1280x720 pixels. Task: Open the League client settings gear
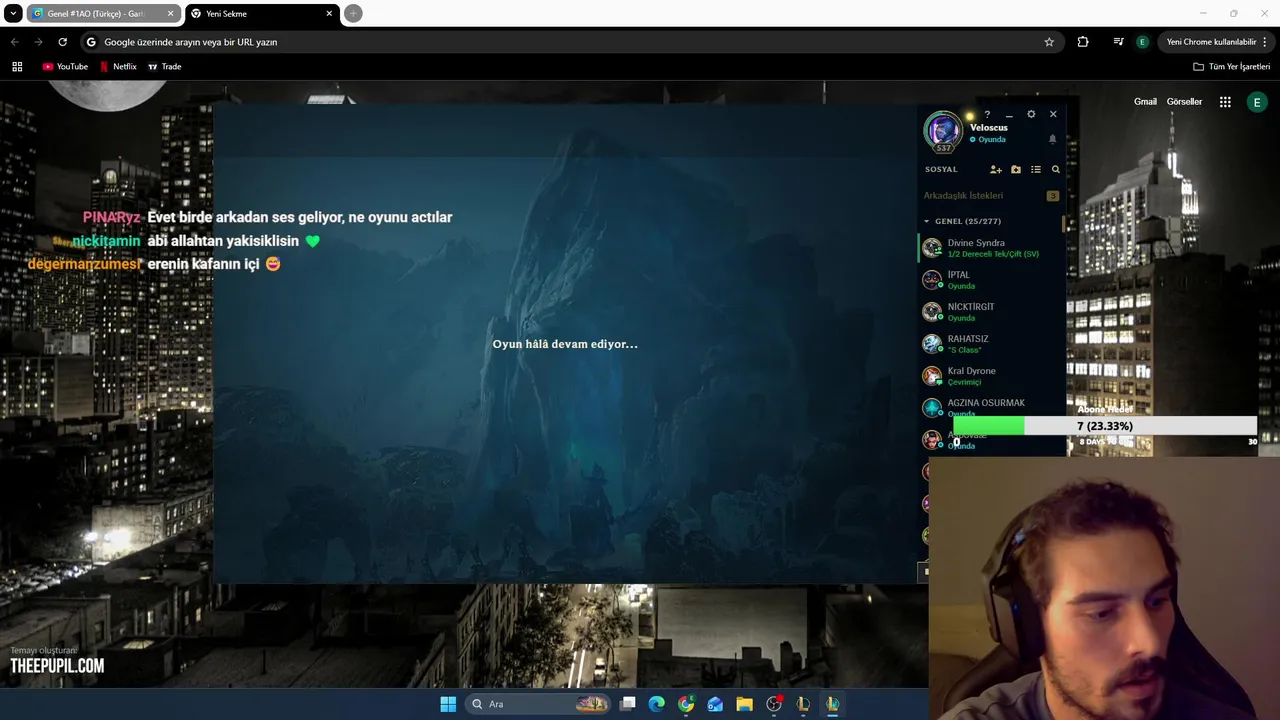1031,114
